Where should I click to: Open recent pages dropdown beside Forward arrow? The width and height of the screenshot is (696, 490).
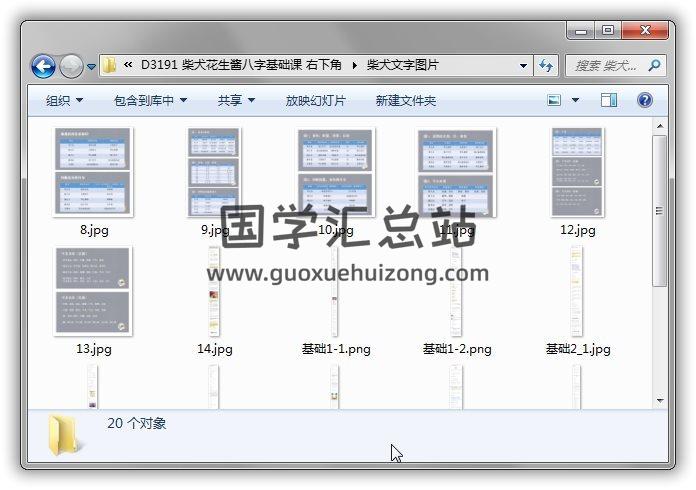tap(91, 67)
